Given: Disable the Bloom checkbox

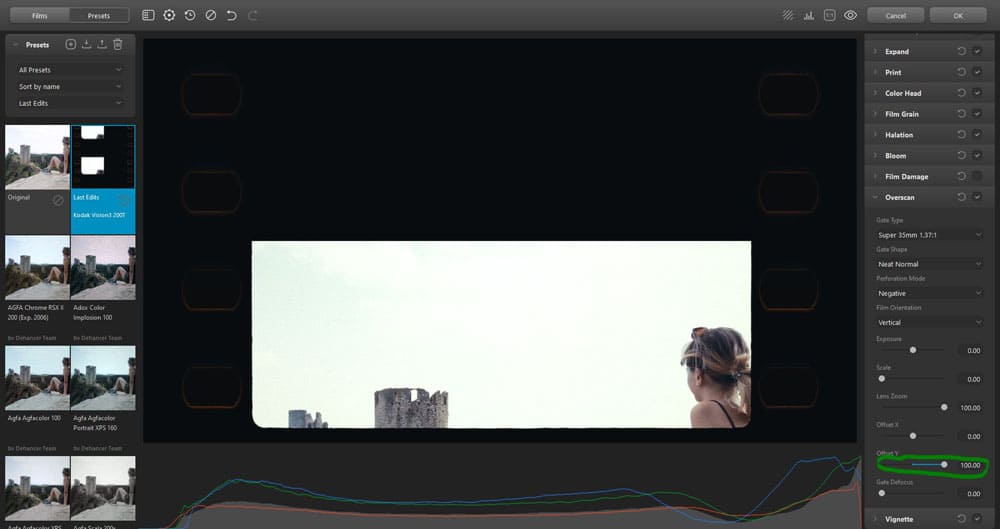Looking at the screenshot, I should click(x=977, y=156).
